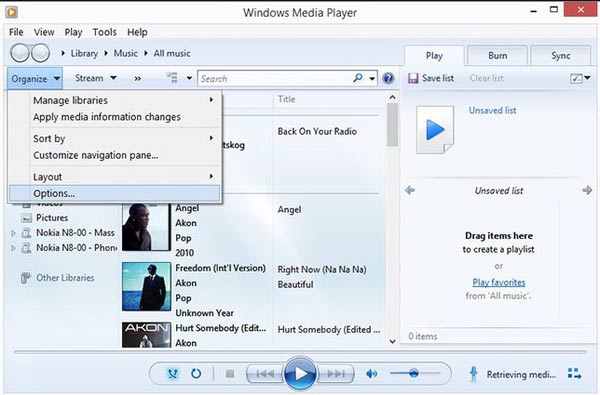Click the Windows Media Player title bar icon
The height and width of the screenshot is (395, 600).
(11, 12)
